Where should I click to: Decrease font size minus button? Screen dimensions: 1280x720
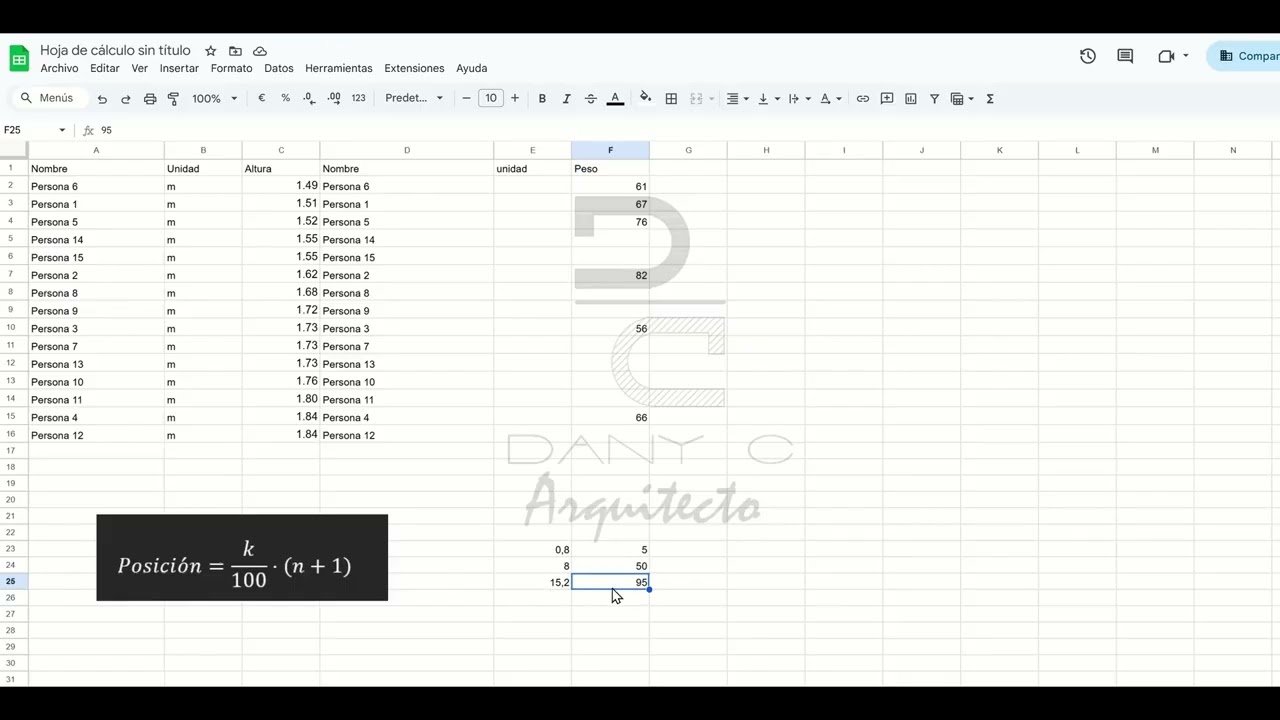click(466, 98)
